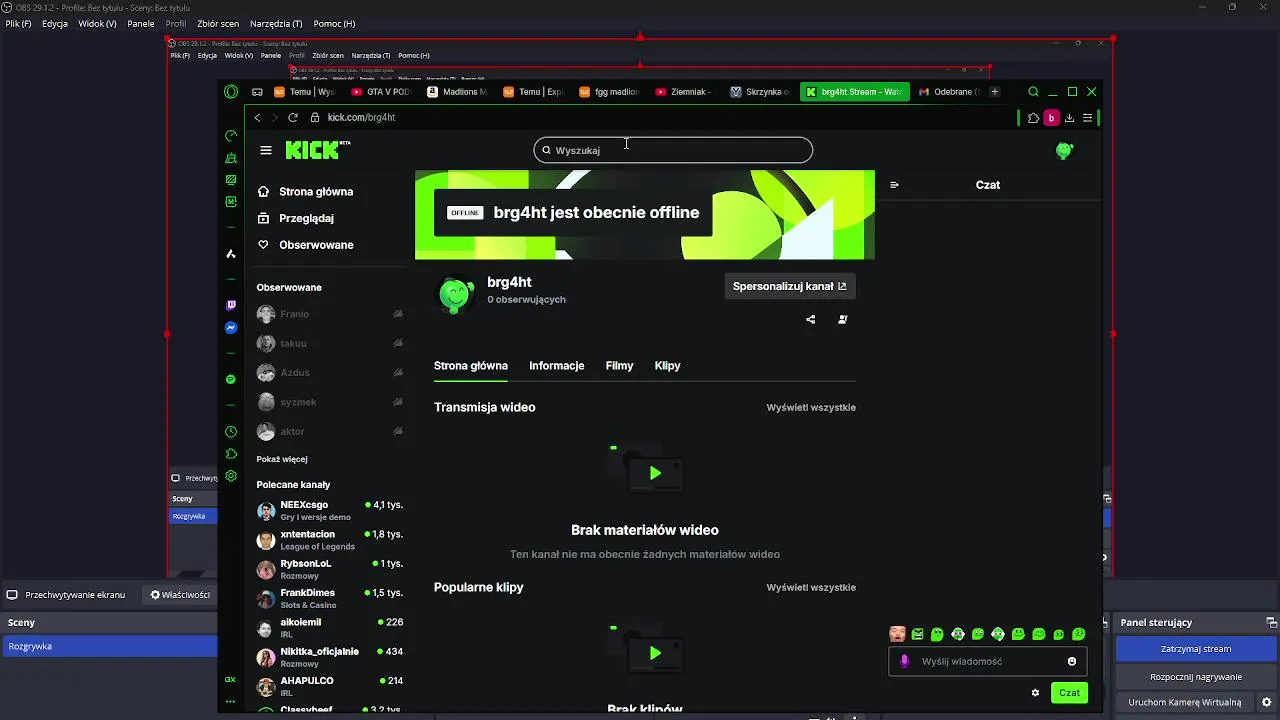Click the share channel icon

point(811,320)
